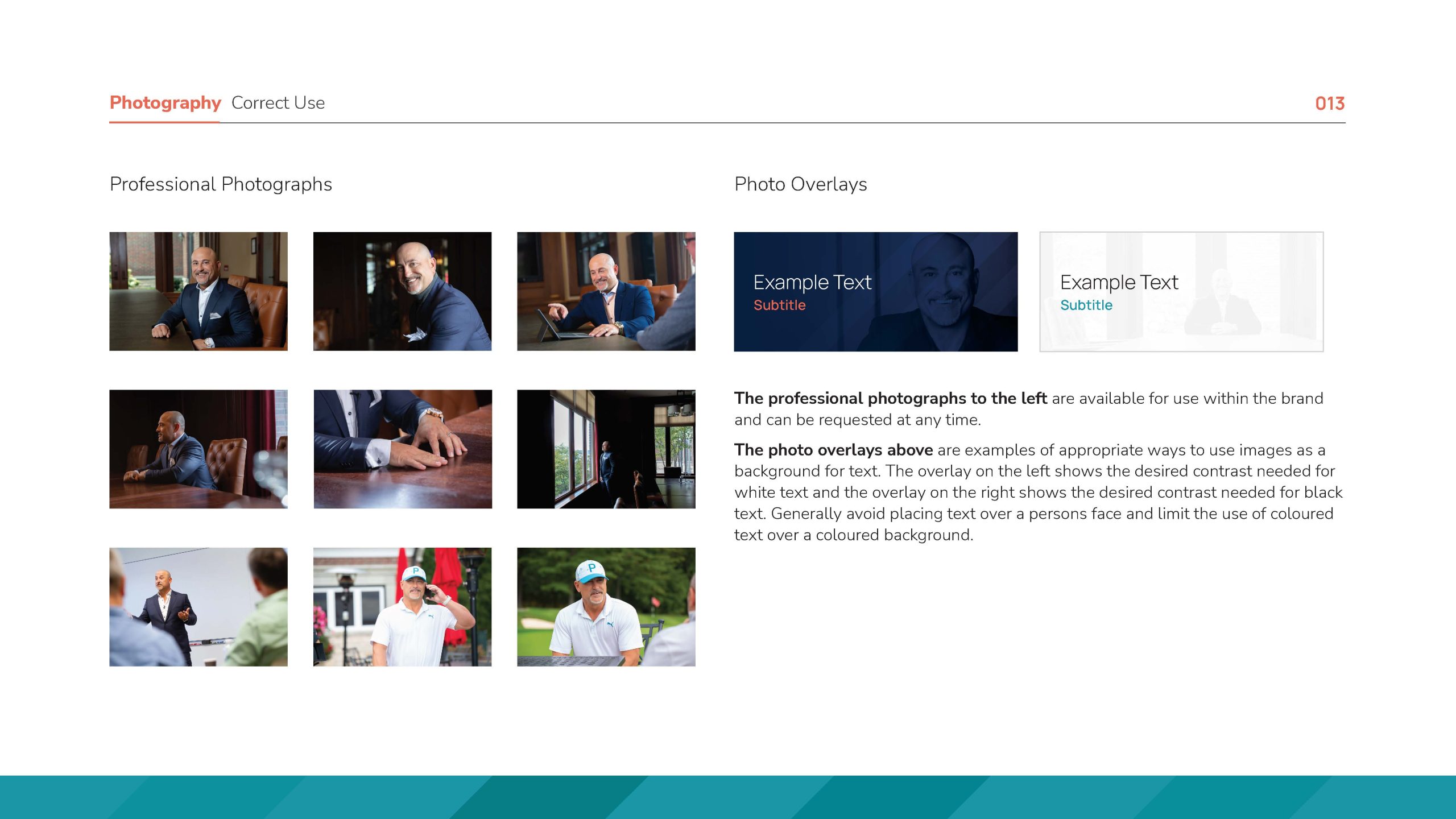
Task: Select photo of man presenting to audience
Action: (x=198, y=607)
